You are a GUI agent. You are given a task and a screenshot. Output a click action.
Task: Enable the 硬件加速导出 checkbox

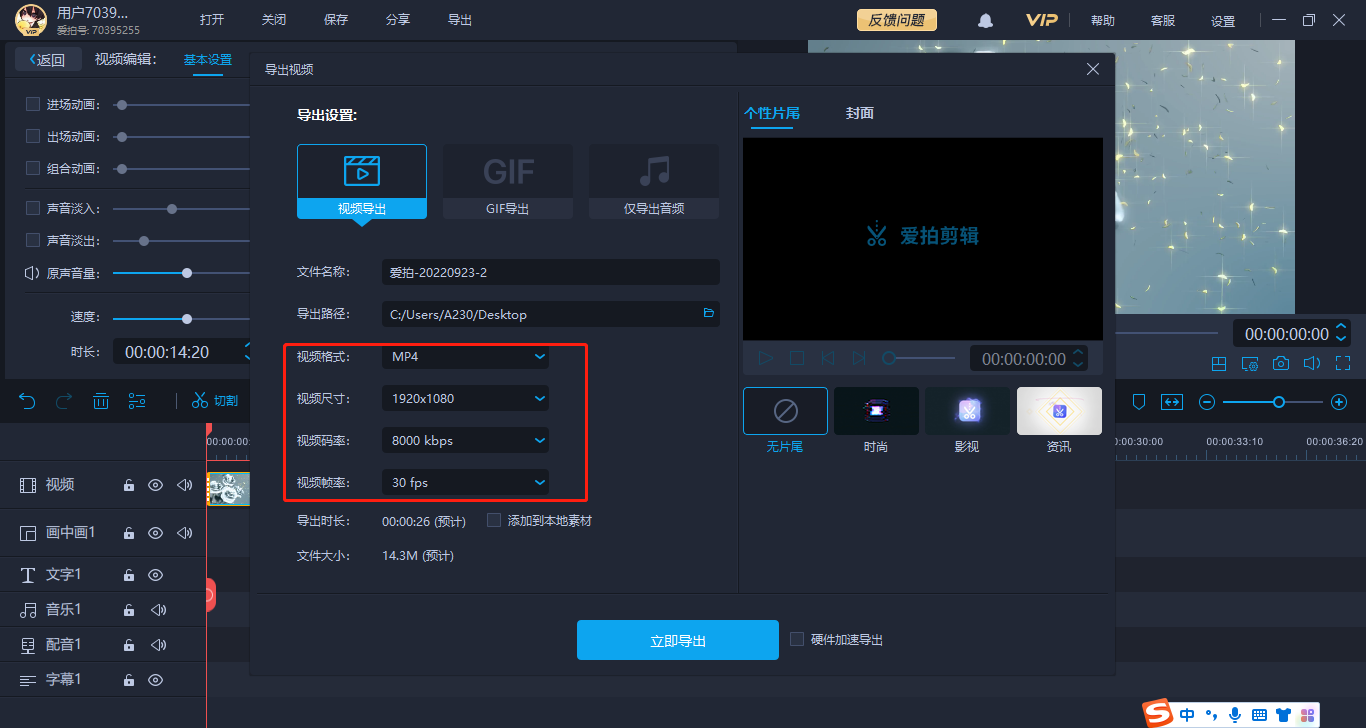tap(797, 639)
